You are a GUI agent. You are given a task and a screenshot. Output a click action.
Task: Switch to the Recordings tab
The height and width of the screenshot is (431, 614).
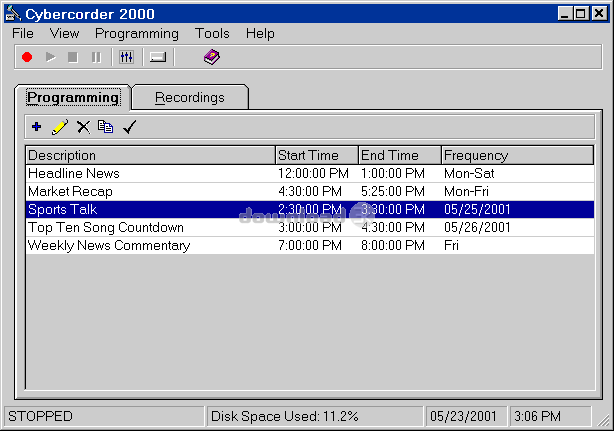190,97
